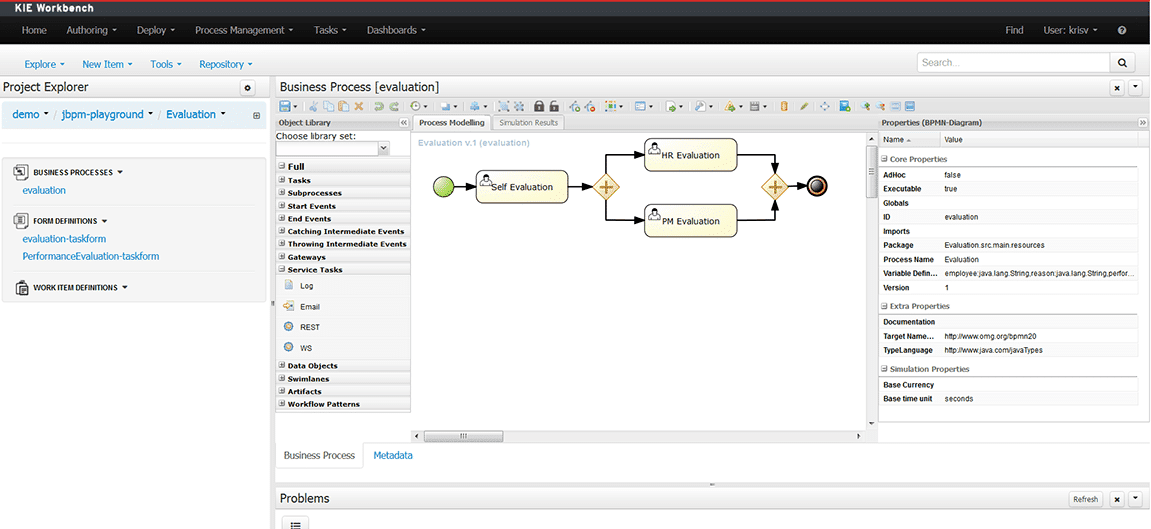The image size is (1151, 529).
Task: Click the open Unlock padlock icon
Action: [554, 106]
